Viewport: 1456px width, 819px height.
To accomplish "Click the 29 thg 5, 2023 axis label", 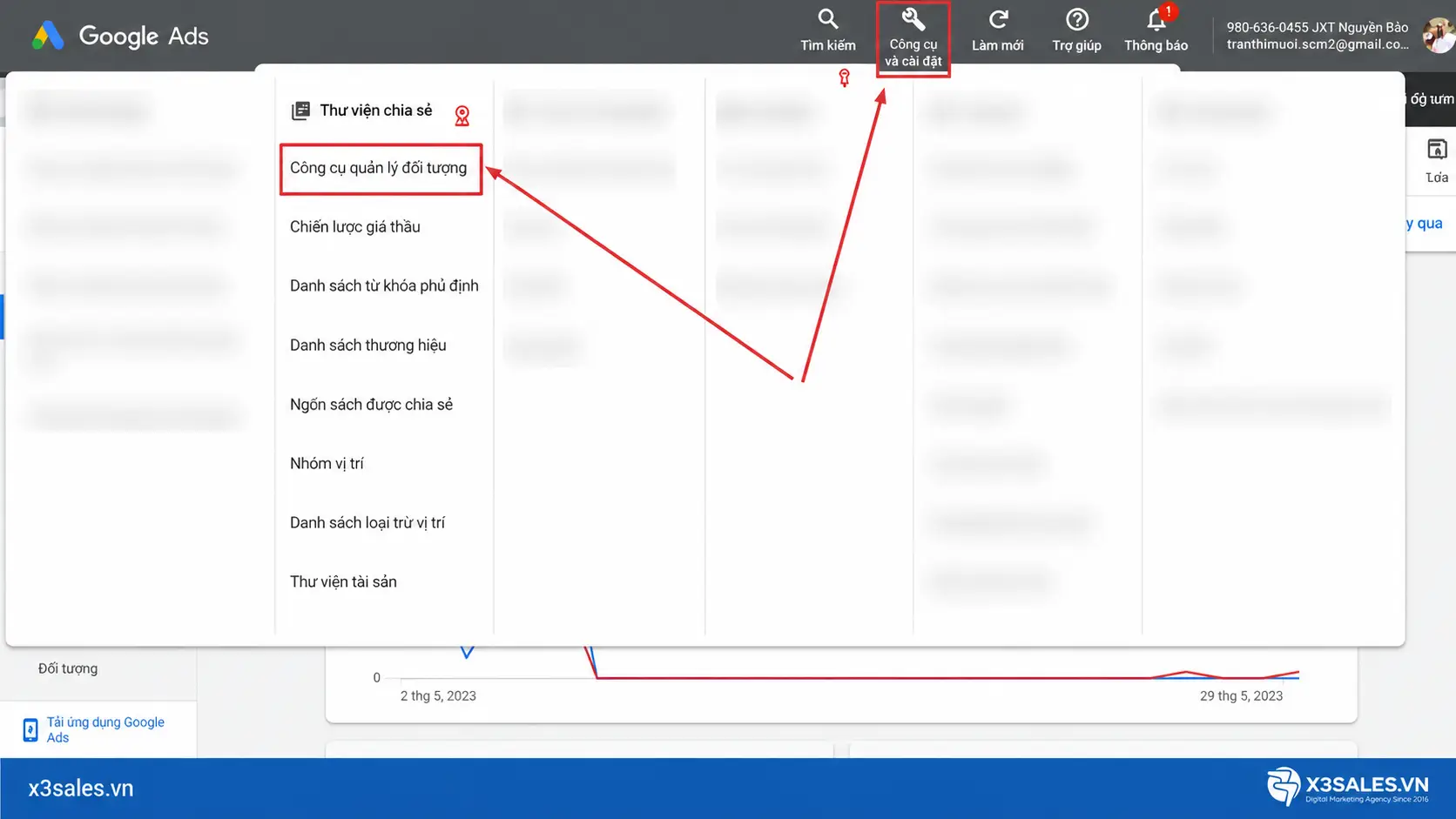I will pos(1241,695).
